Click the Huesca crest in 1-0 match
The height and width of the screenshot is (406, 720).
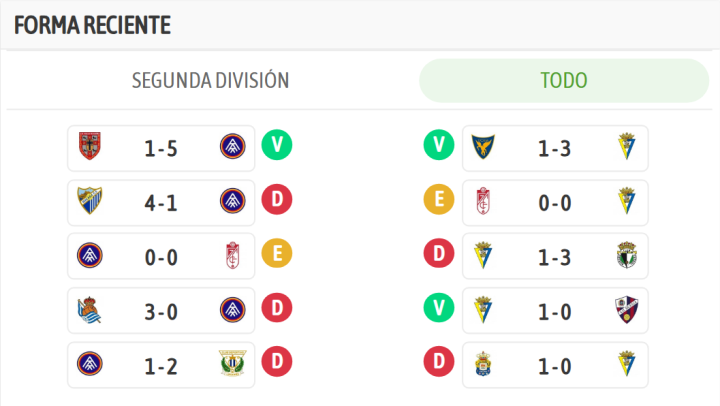point(626,310)
